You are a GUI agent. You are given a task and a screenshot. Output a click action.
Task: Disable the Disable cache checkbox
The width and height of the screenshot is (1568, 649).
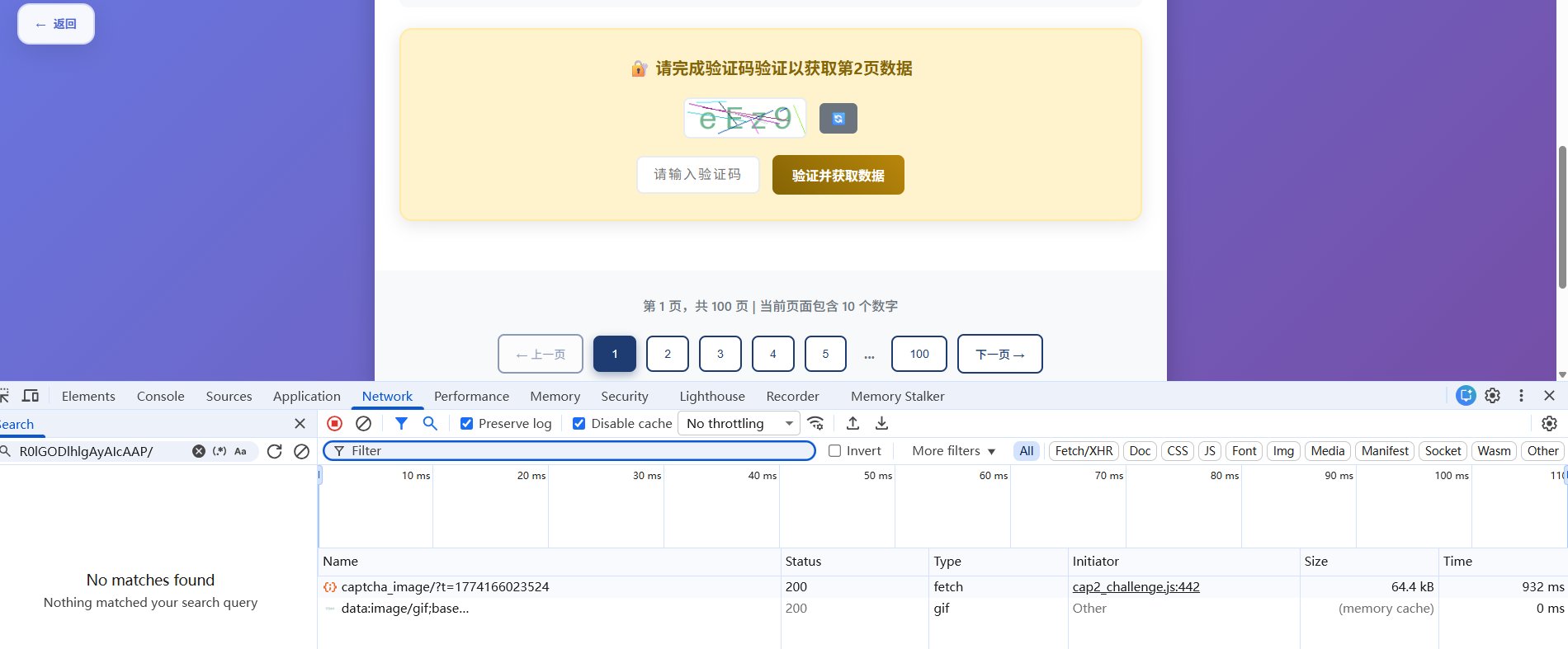coord(579,424)
